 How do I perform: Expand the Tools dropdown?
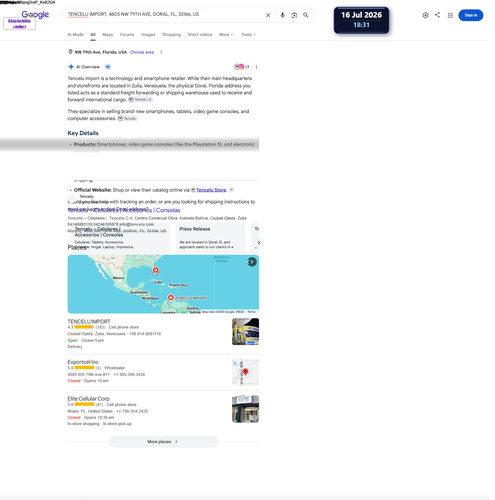pyautogui.click(x=248, y=35)
